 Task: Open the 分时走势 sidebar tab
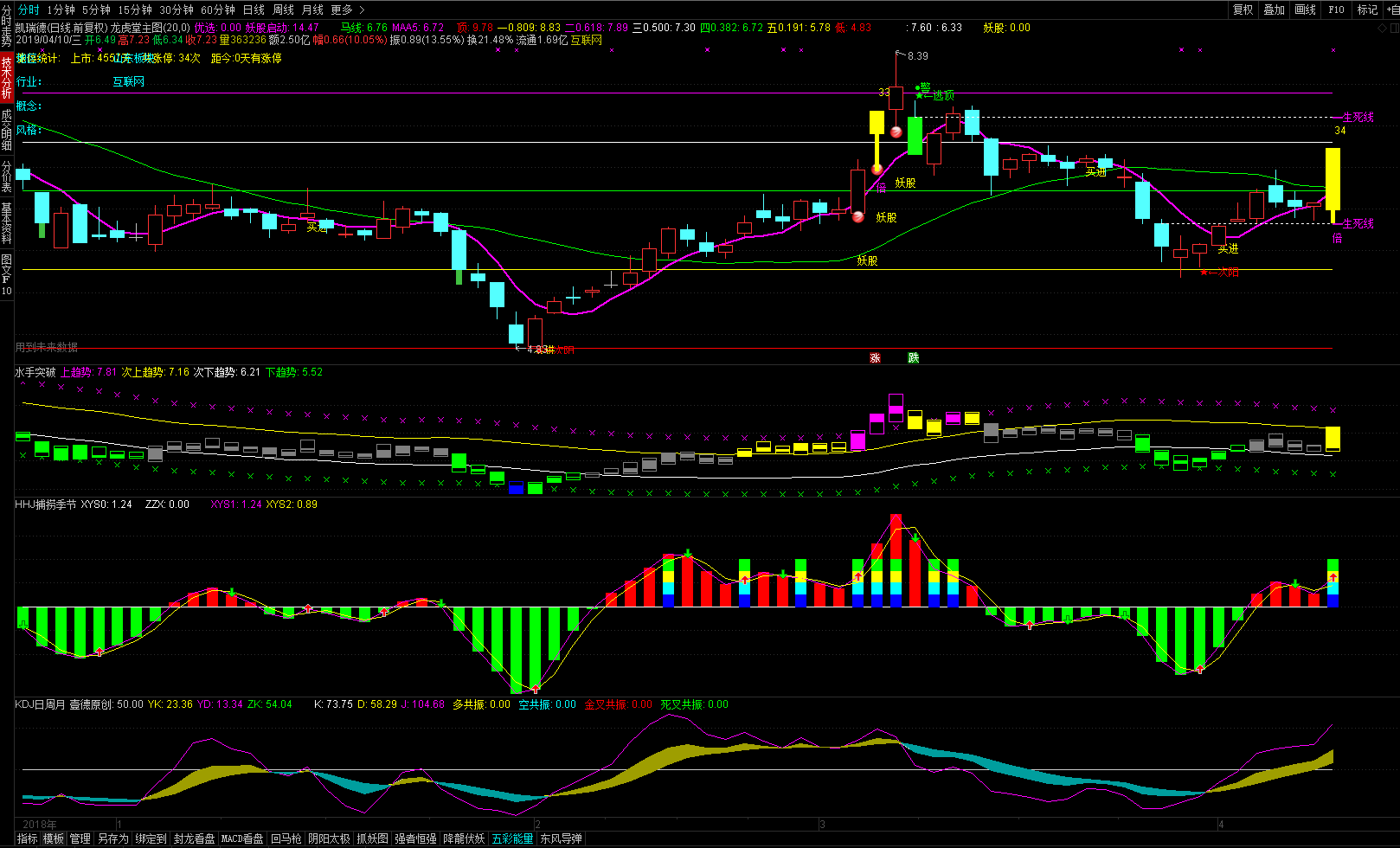pos(7,26)
